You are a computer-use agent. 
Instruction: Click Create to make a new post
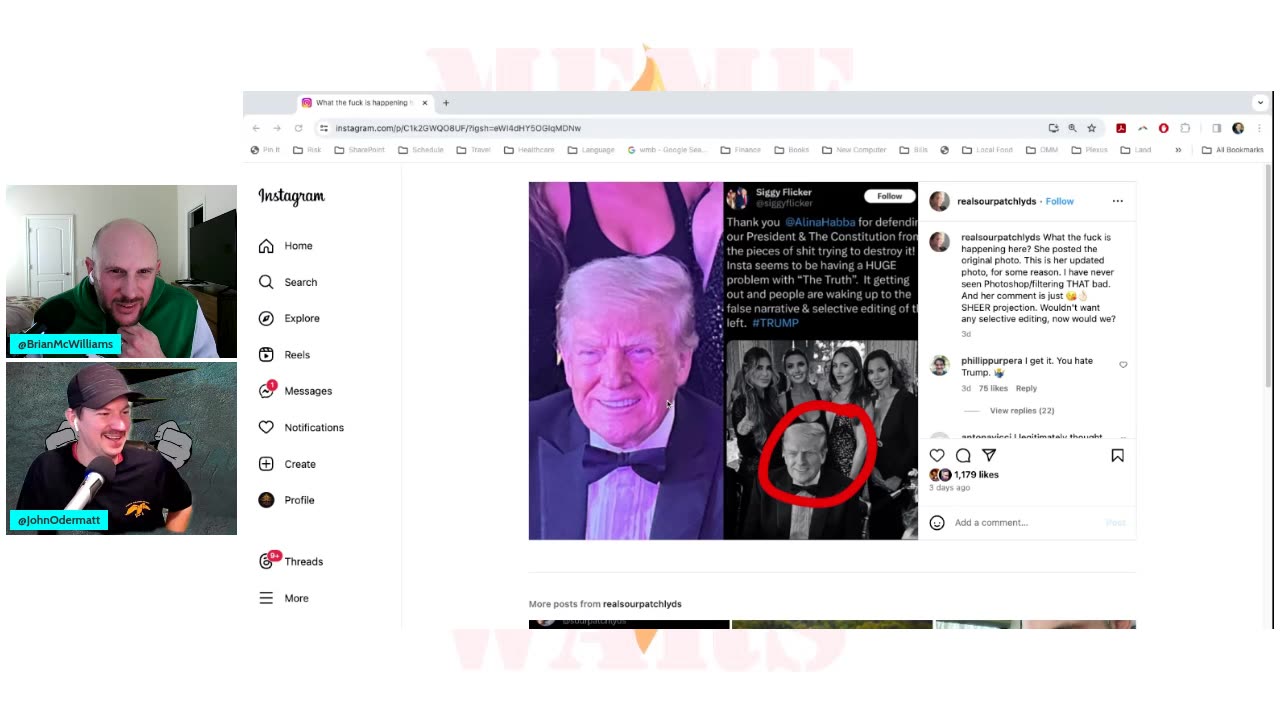(x=287, y=464)
